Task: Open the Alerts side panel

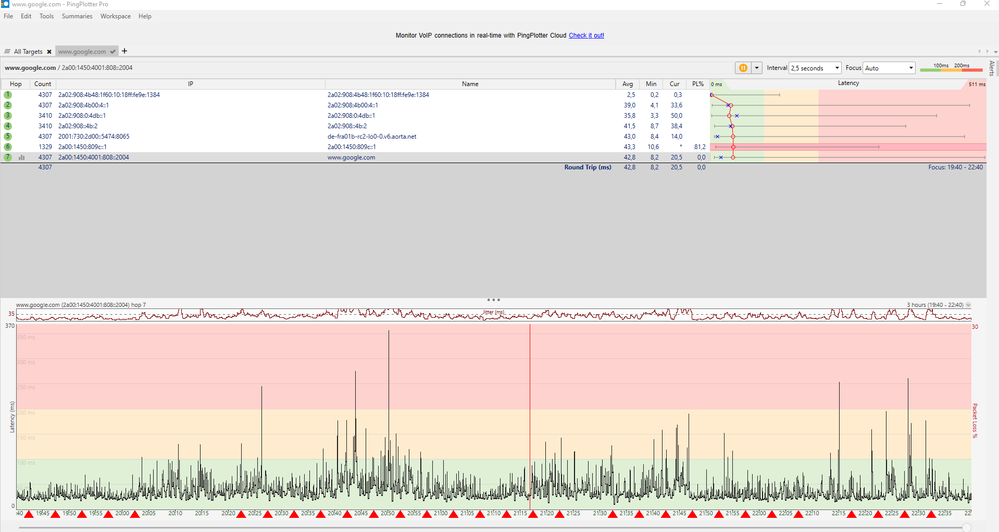Action: (x=992, y=68)
